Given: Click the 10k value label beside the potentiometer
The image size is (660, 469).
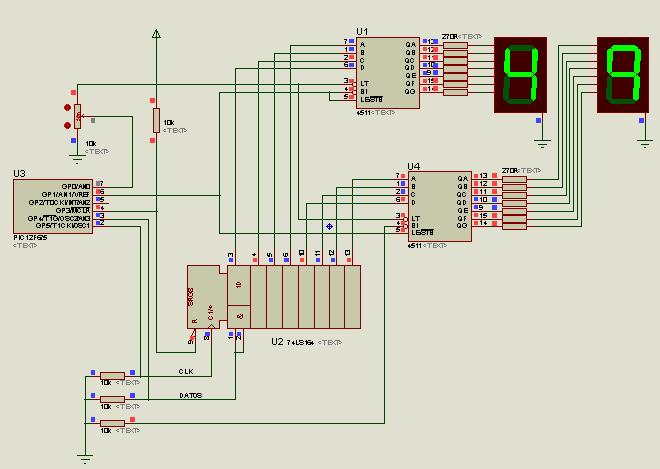Looking at the screenshot, I should [91, 144].
